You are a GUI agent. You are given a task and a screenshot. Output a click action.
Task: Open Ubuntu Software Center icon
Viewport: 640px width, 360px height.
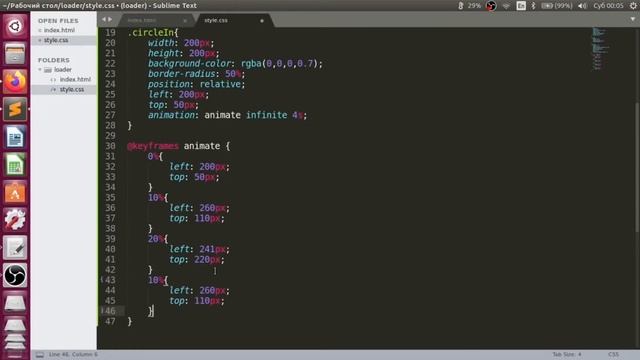(x=15, y=192)
